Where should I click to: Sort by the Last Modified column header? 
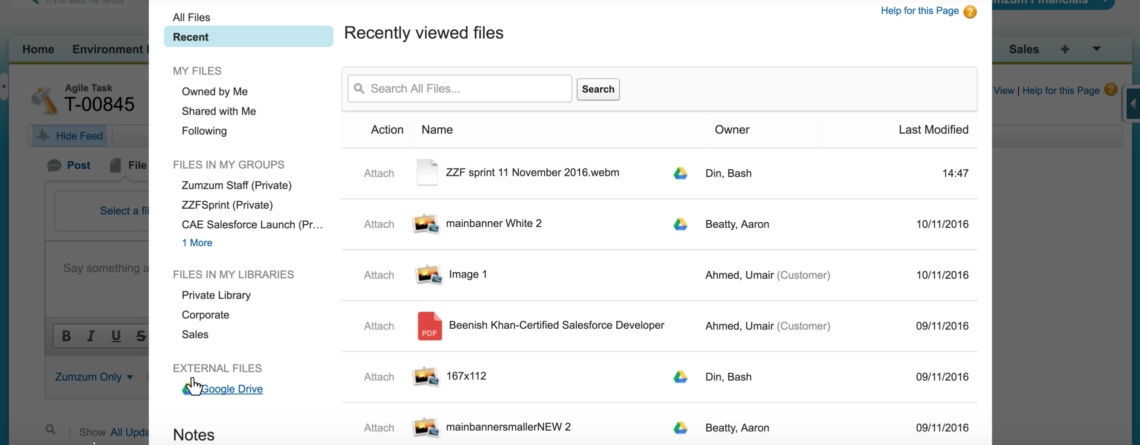[x=933, y=130]
